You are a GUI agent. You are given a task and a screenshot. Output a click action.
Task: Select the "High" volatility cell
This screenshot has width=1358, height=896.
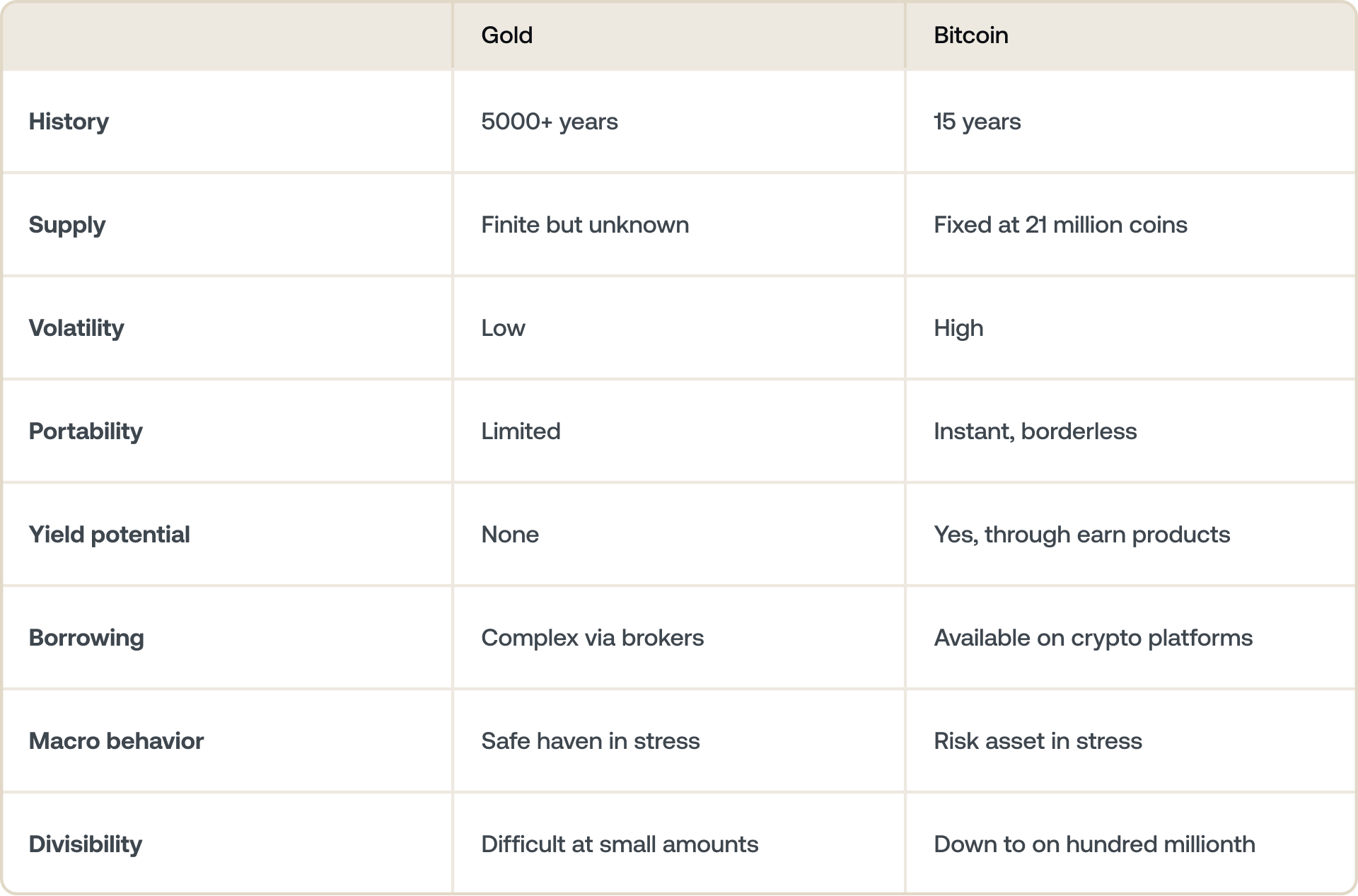tap(958, 328)
